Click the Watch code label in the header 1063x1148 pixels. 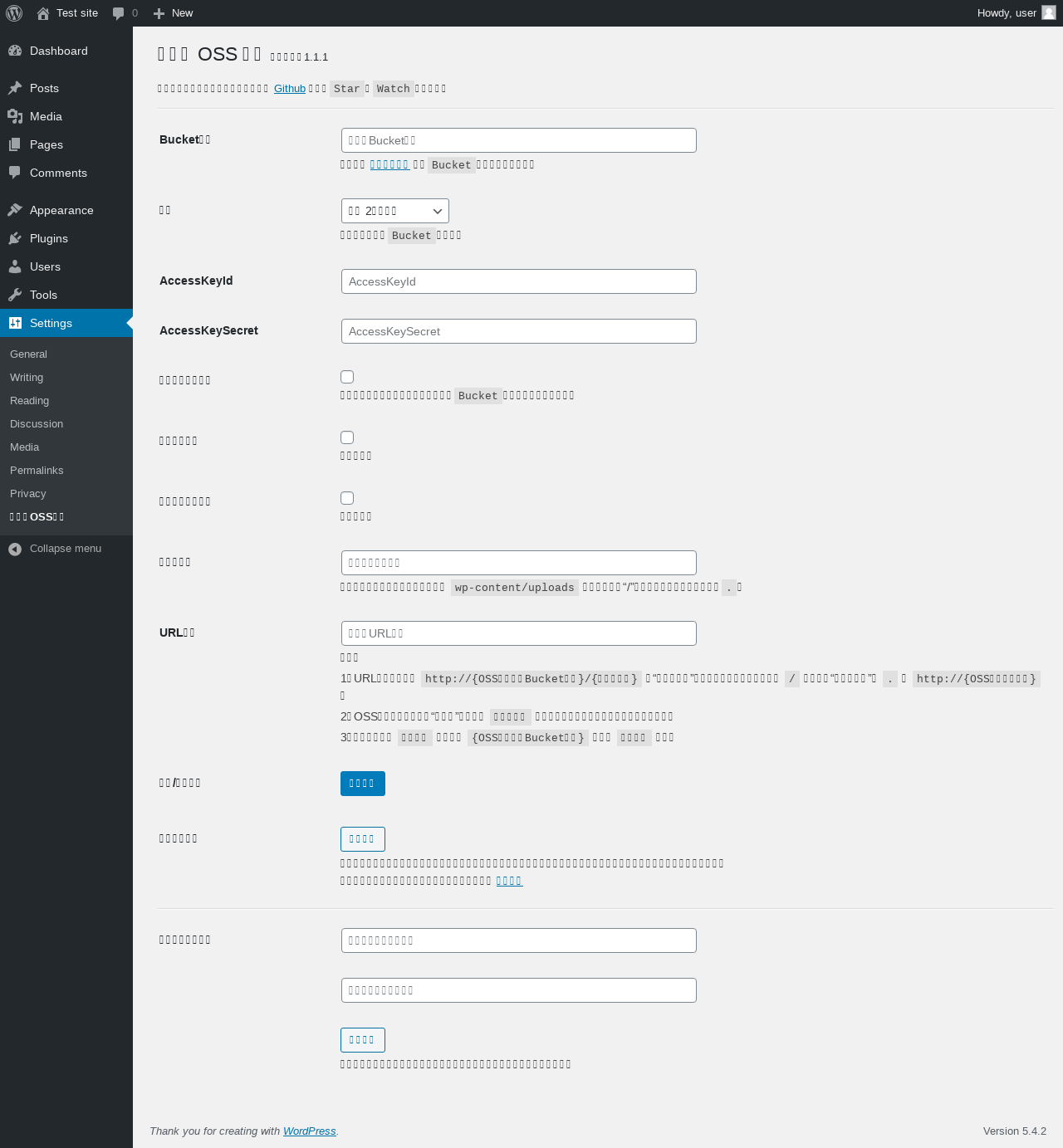point(394,89)
